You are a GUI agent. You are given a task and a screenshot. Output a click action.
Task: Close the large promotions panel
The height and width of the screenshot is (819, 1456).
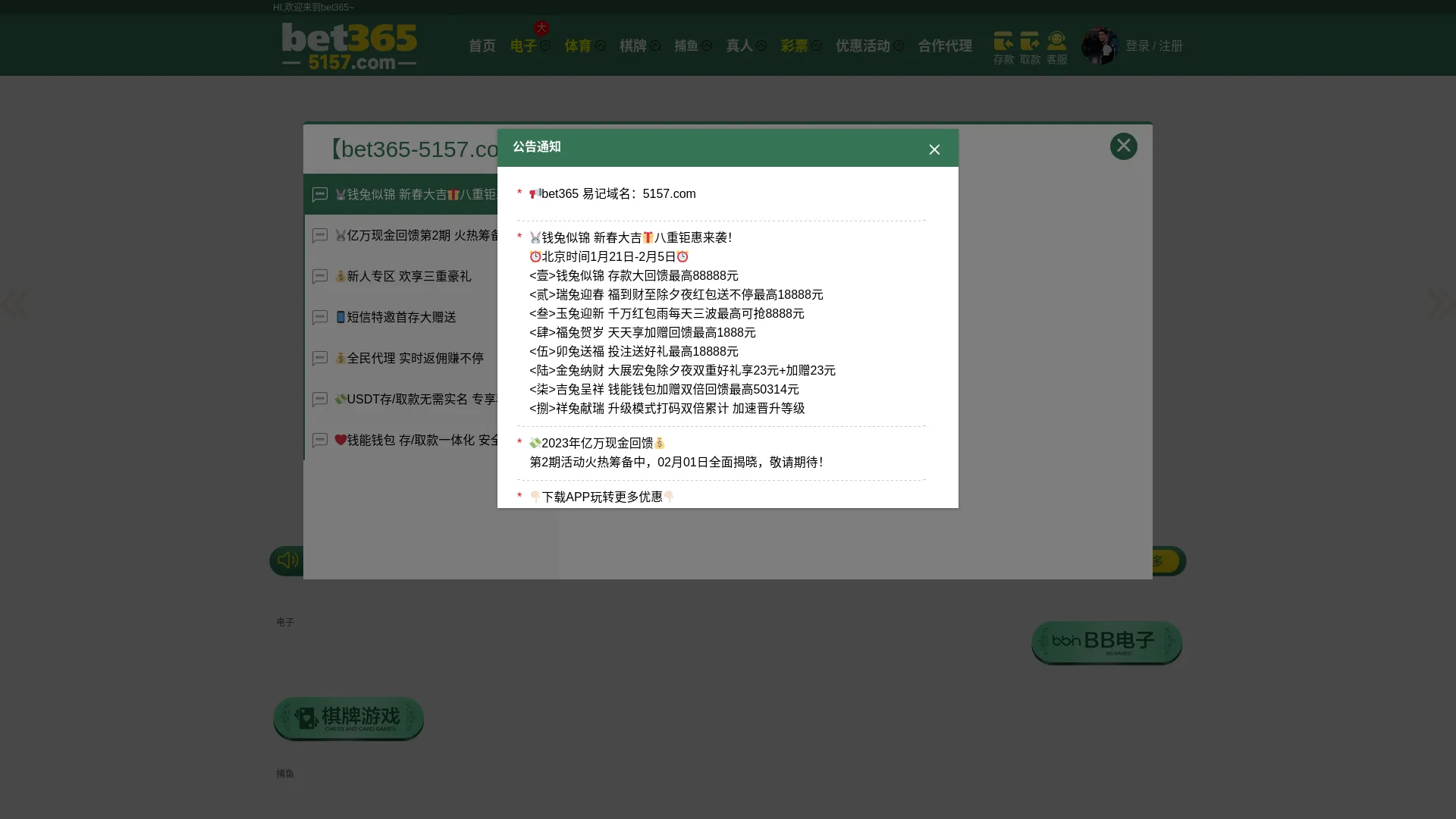tap(1123, 146)
